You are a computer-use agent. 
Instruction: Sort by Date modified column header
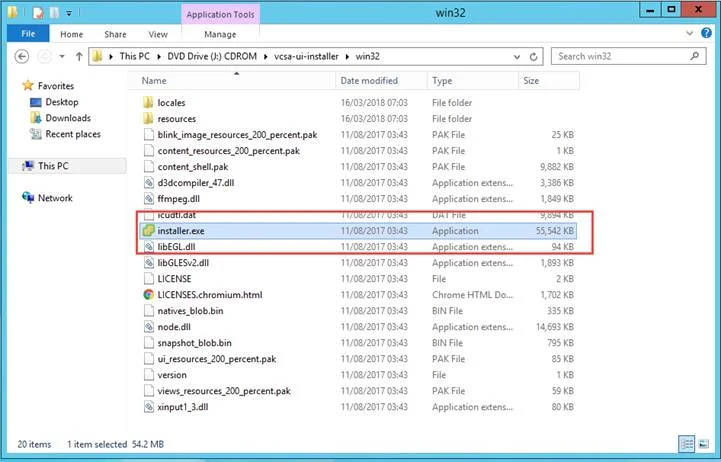point(381,81)
